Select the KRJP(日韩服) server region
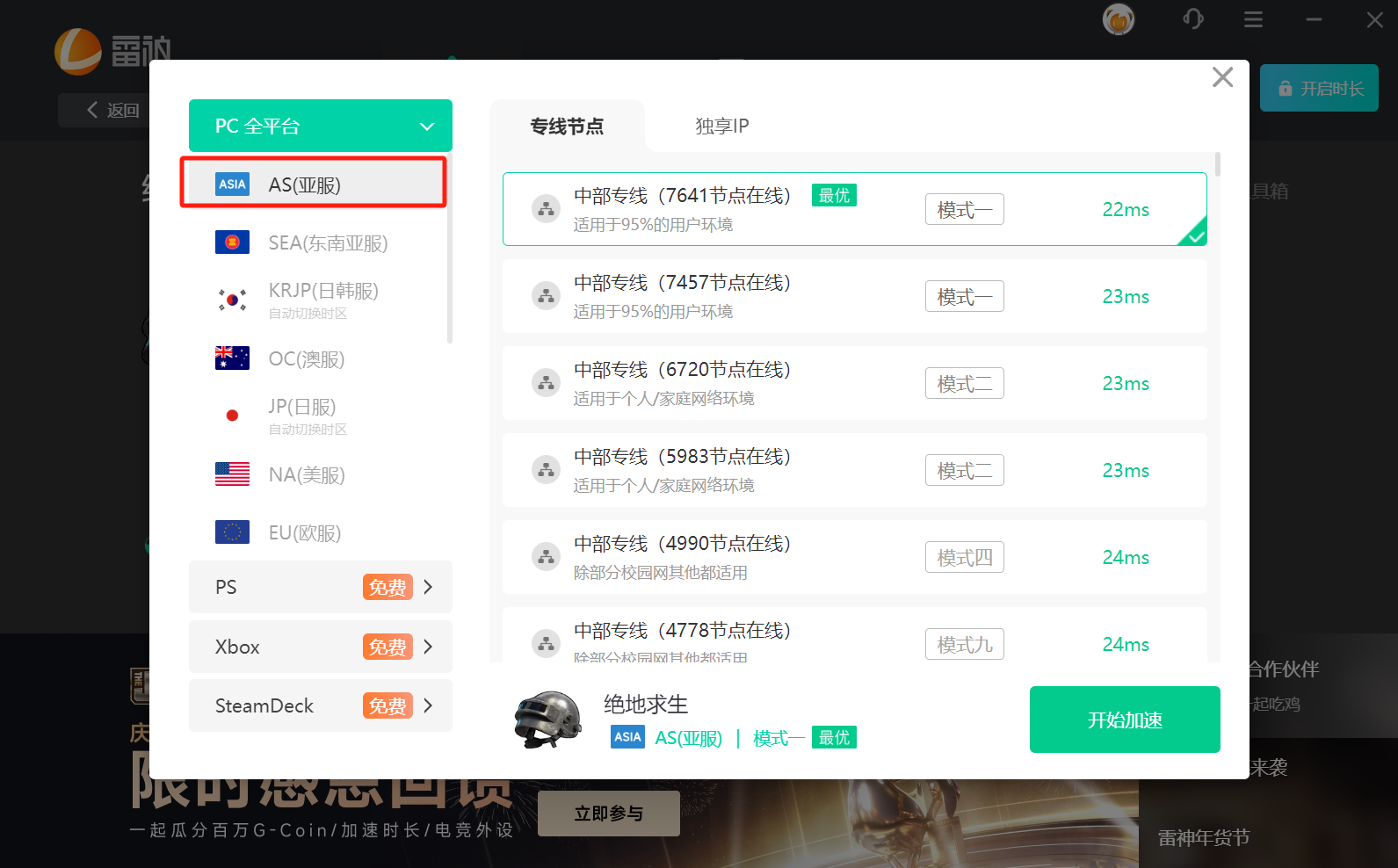 click(x=317, y=300)
